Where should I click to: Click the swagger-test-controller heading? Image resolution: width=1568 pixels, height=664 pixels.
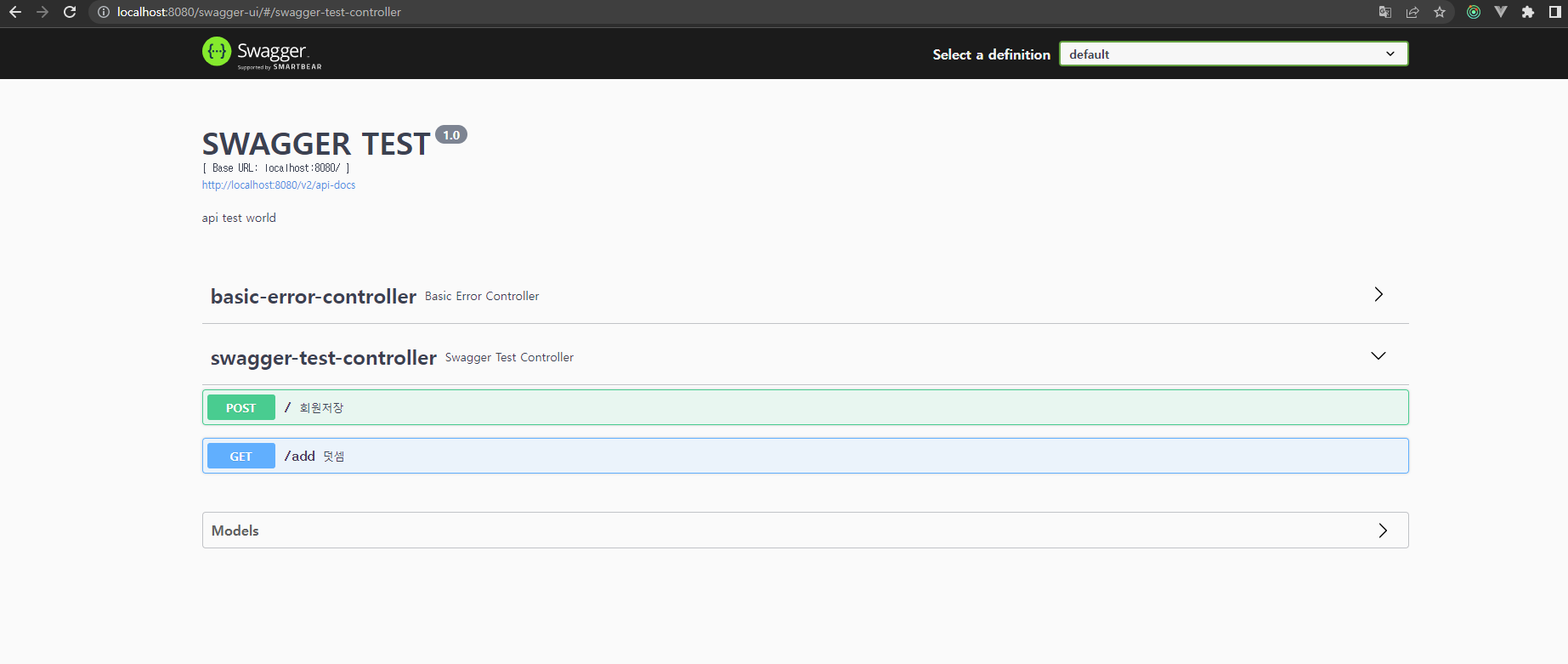[x=324, y=357]
